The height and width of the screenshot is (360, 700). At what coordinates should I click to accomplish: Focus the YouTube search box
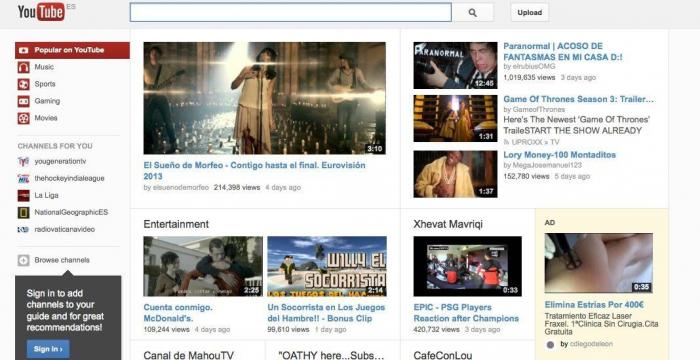291,13
